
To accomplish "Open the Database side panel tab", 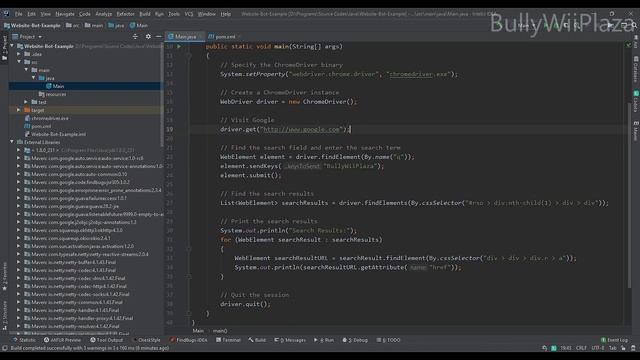I will (636, 69).
